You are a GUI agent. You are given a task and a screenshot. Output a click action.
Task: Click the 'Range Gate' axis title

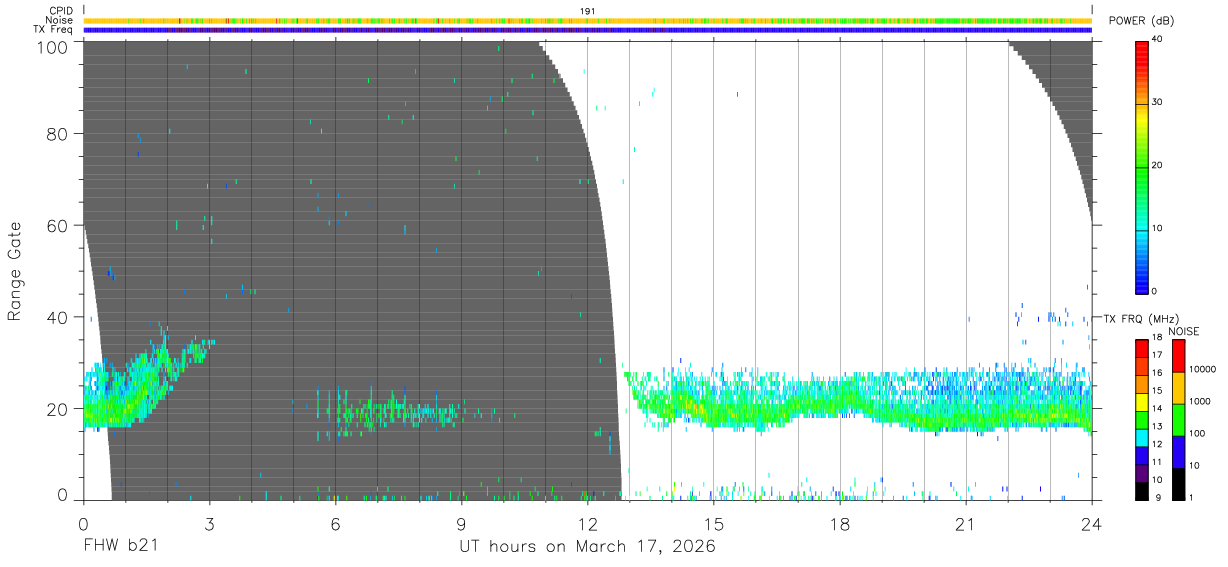tap(15, 272)
